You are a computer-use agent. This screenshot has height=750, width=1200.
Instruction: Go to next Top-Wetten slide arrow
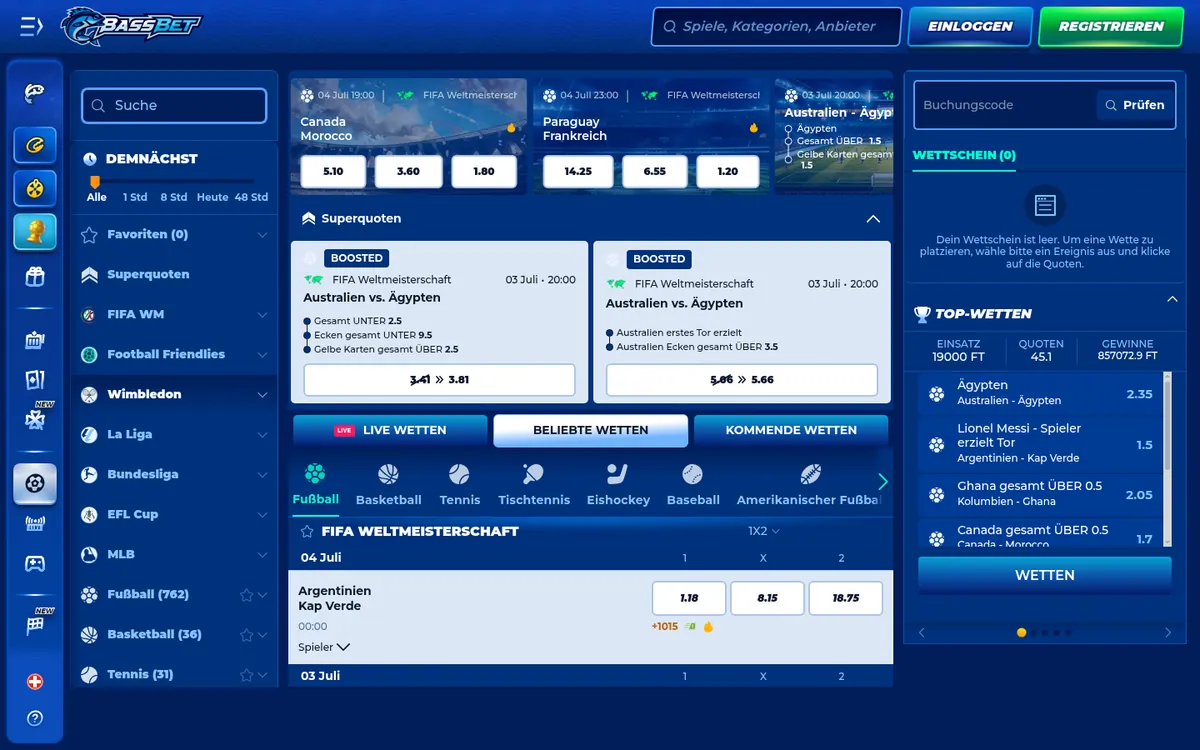click(1167, 632)
